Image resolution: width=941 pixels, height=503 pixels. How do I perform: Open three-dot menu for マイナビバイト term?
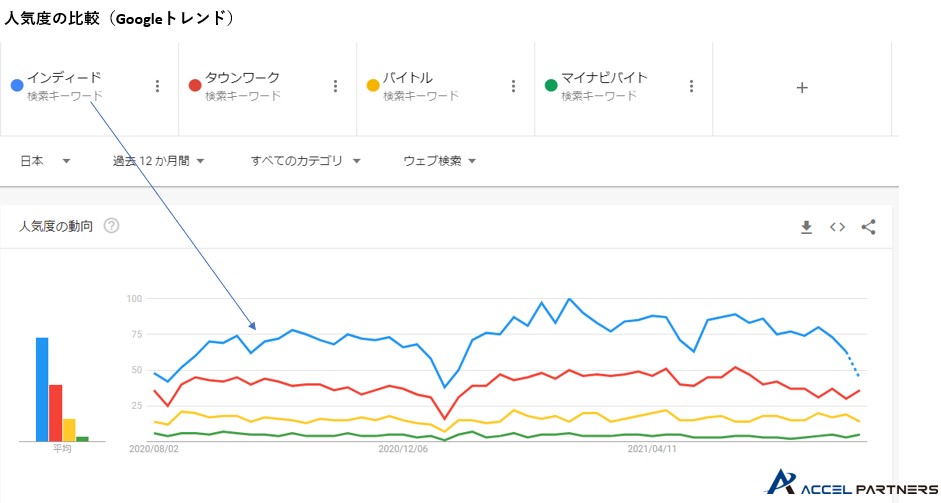point(691,87)
